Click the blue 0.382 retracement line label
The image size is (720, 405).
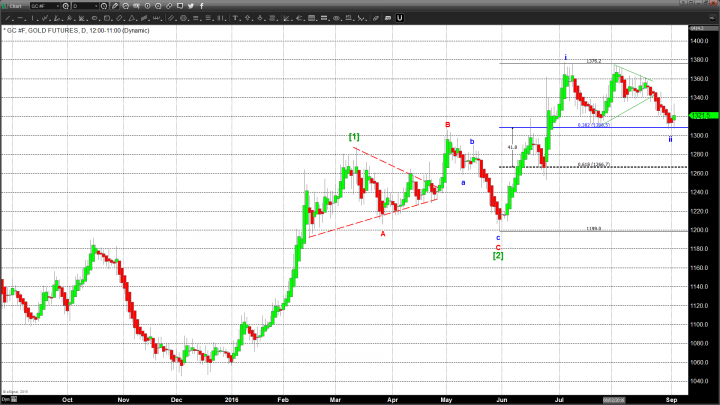594,125
